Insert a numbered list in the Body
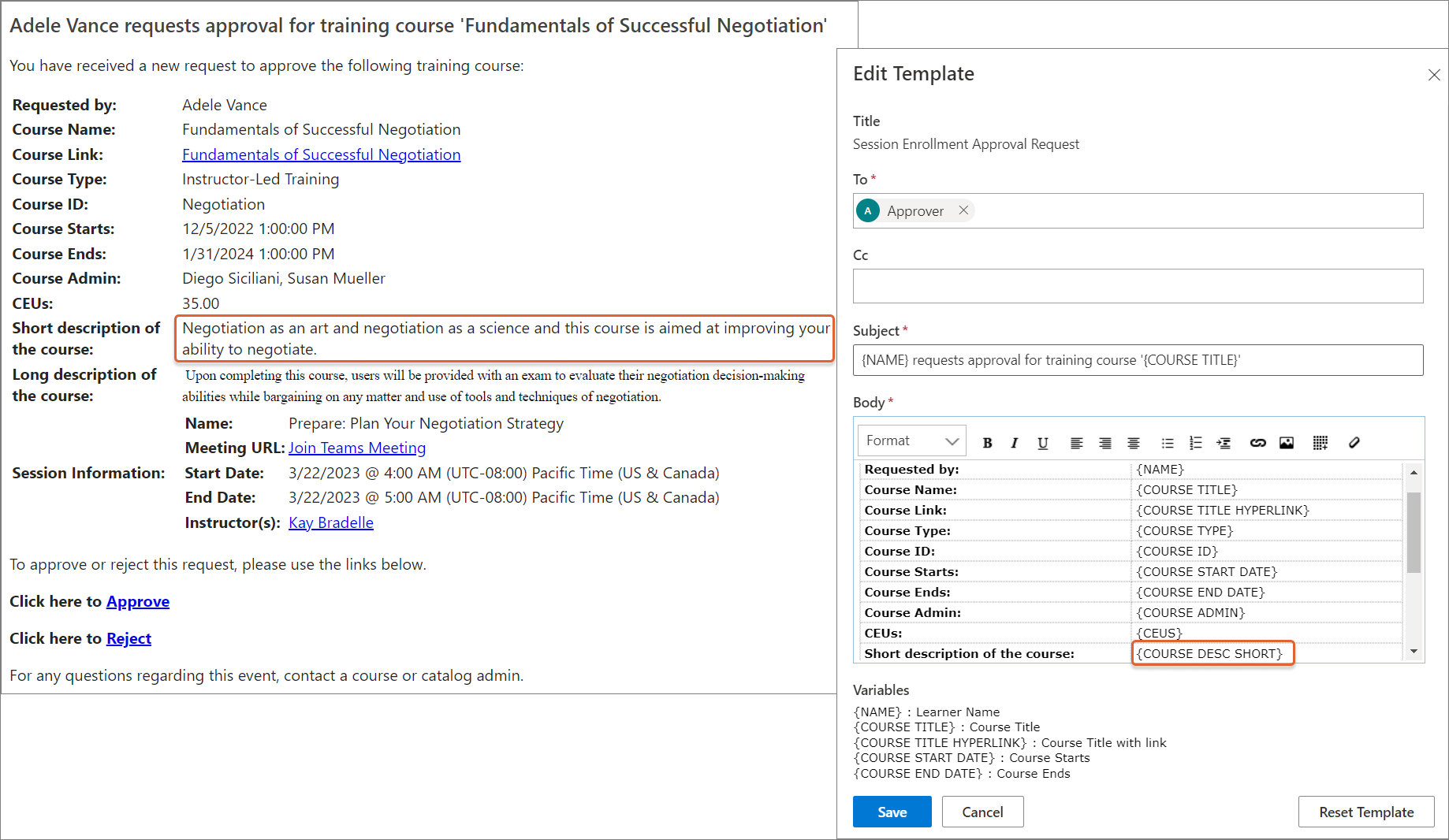The height and width of the screenshot is (840, 1449). pos(1195,443)
